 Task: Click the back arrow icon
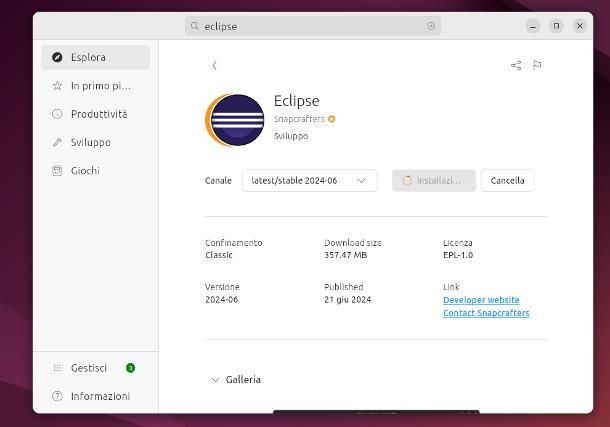click(x=214, y=65)
